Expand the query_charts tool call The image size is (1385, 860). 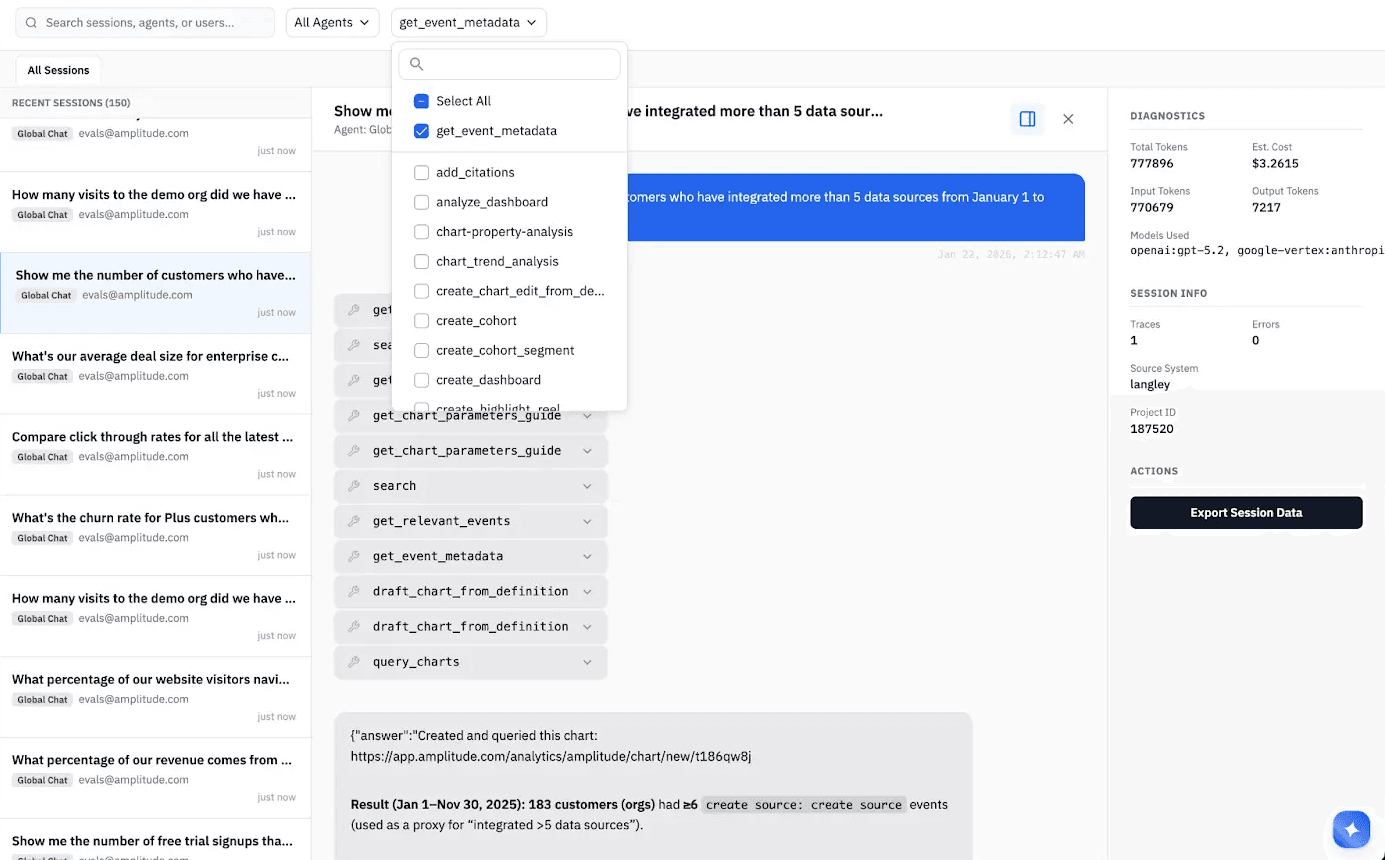pyautogui.click(x=587, y=662)
